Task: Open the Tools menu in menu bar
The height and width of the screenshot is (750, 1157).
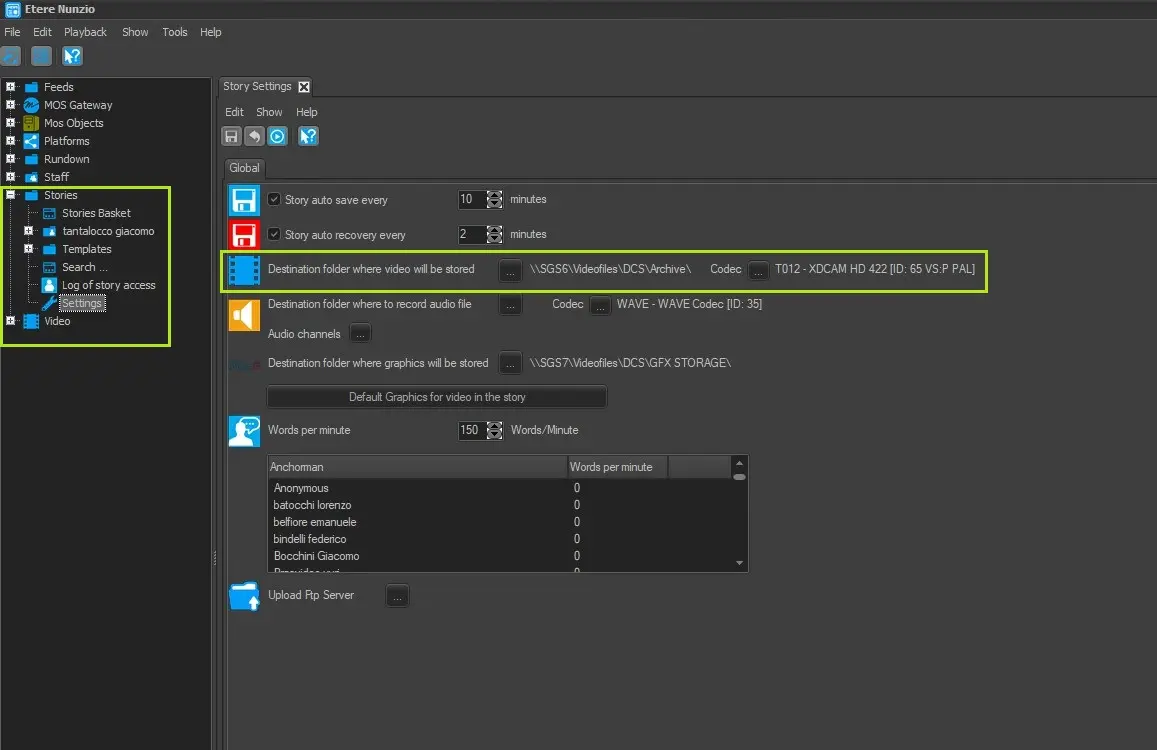Action: [175, 32]
